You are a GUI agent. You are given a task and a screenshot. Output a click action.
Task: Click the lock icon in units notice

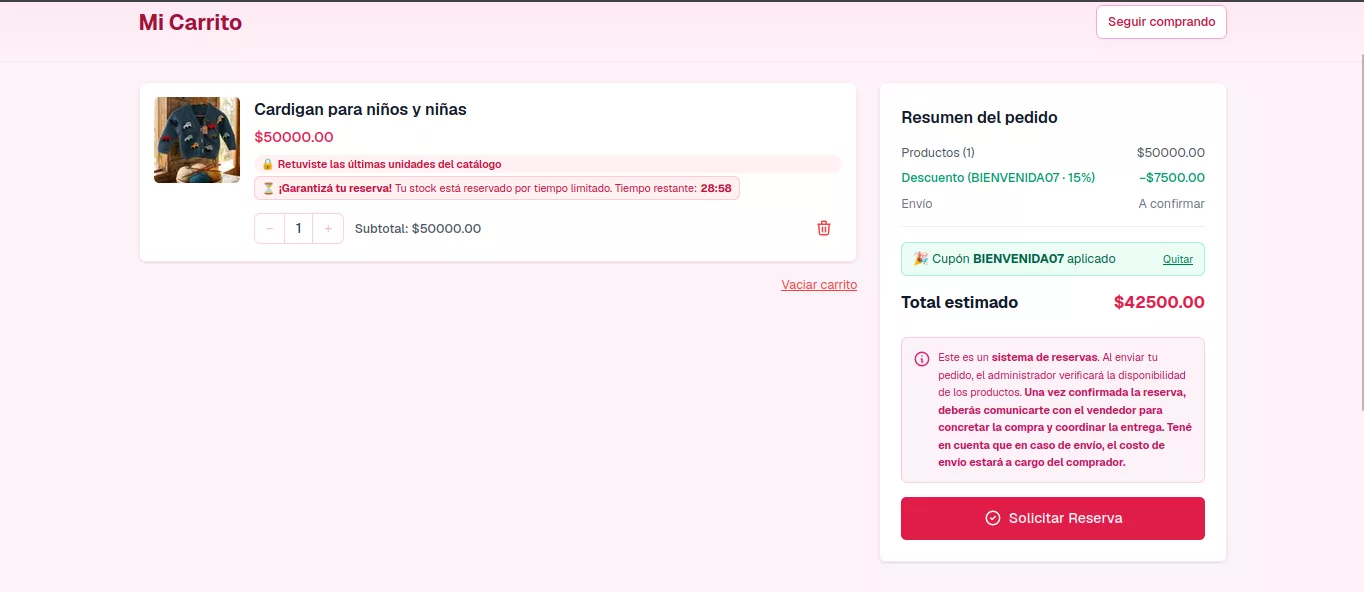coord(267,164)
